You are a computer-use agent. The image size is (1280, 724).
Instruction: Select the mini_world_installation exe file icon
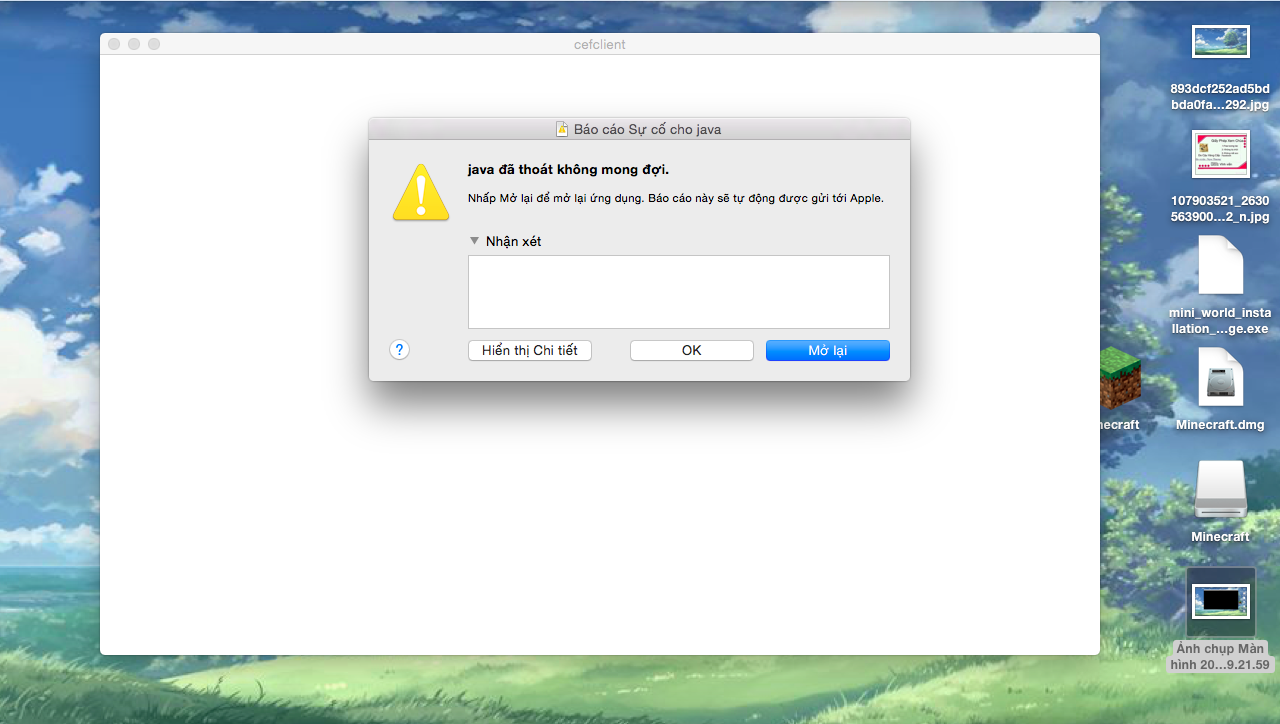[1221, 265]
